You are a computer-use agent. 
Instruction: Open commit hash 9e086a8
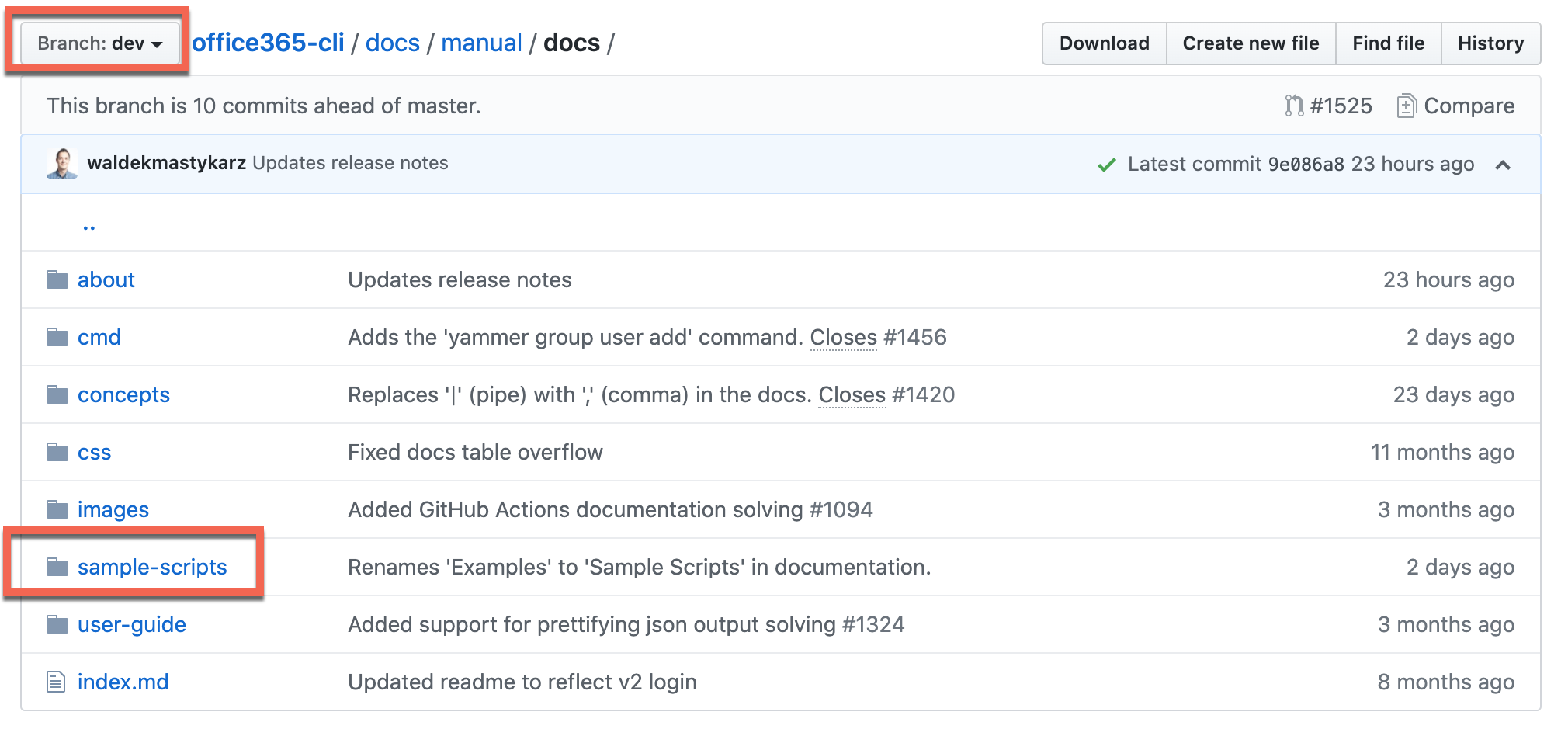[x=1306, y=165]
